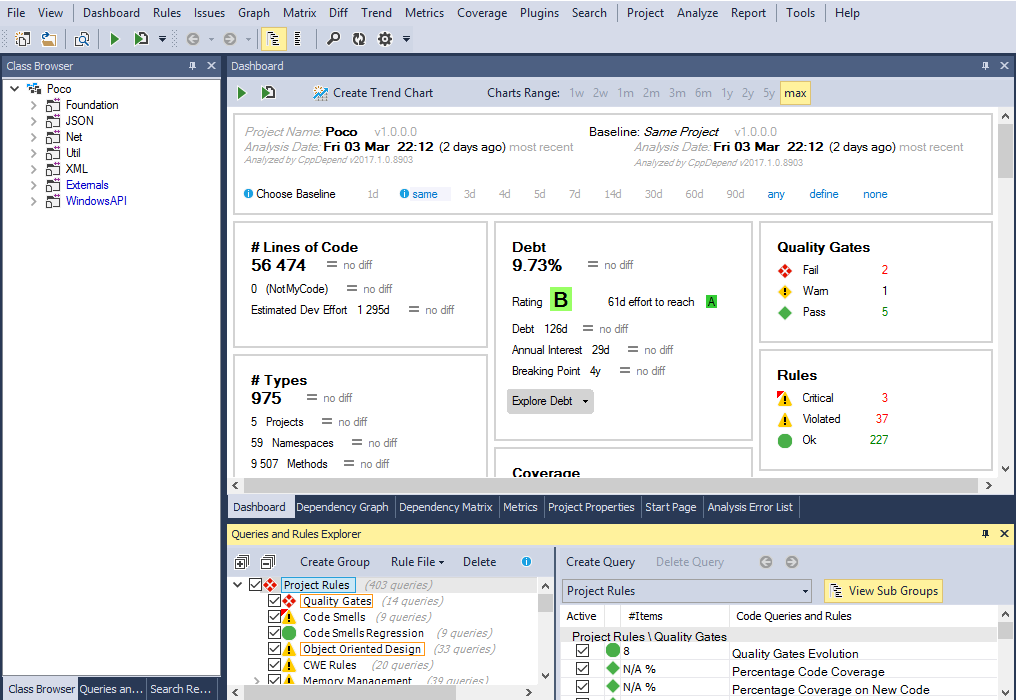The image size is (1016, 700).
Task: Run a new analysis with the green play icon
Action: (x=113, y=39)
